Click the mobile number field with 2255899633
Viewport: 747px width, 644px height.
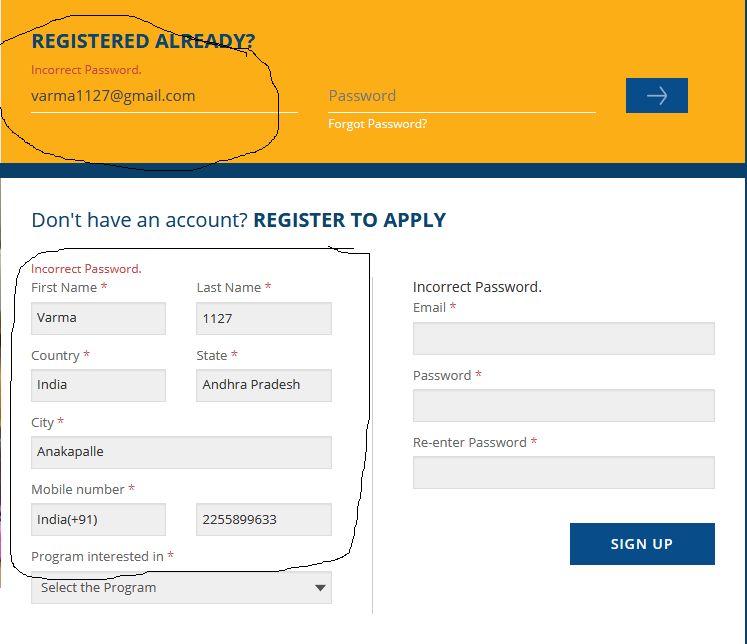264,520
